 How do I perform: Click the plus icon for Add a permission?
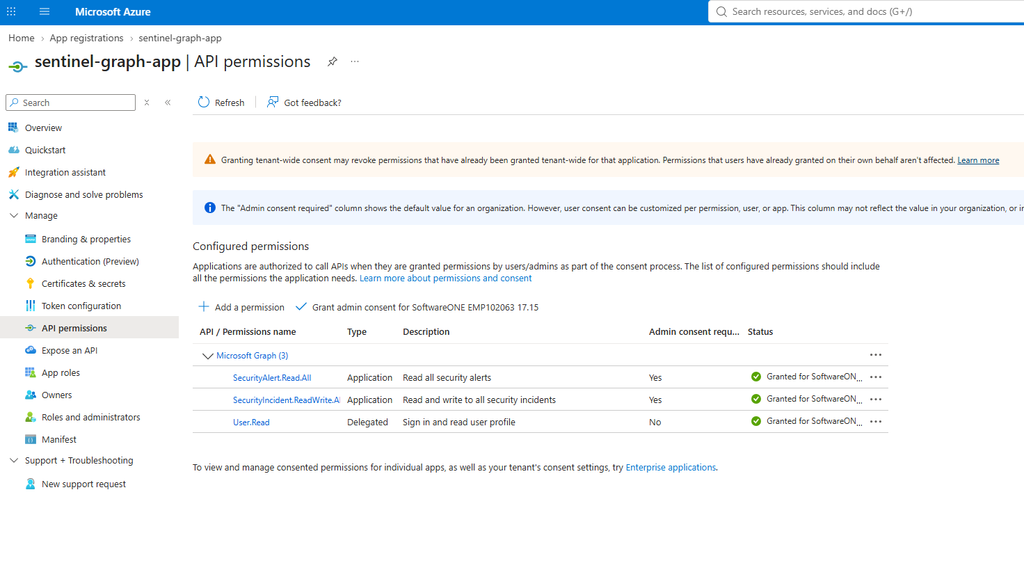click(x=204, y=306)
